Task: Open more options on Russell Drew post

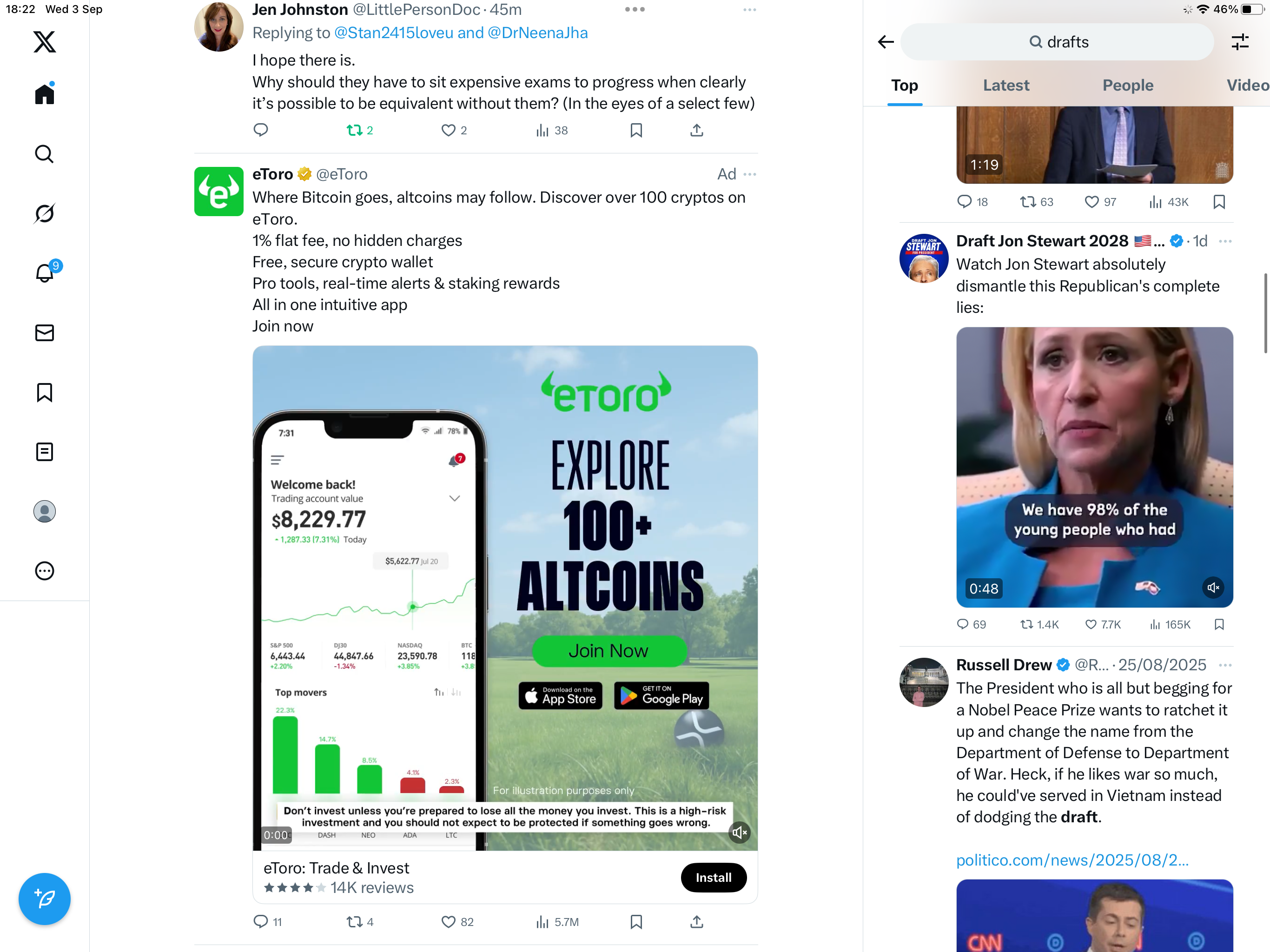Action: click(x=1225, y=665)
